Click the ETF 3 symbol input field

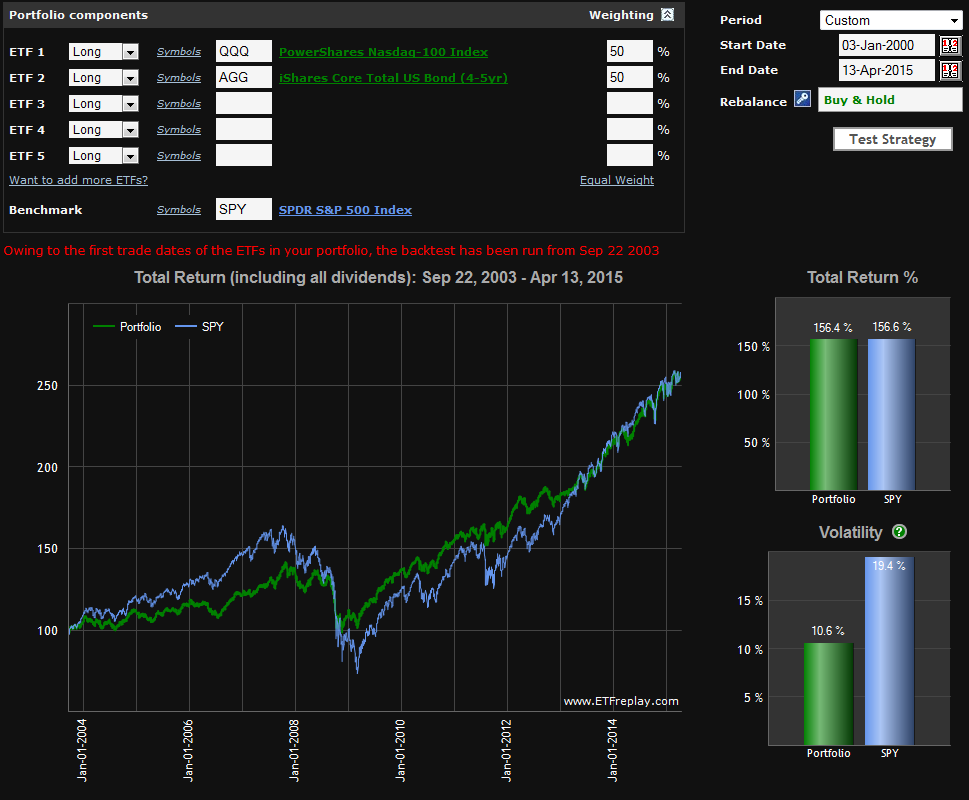[244, 104]
